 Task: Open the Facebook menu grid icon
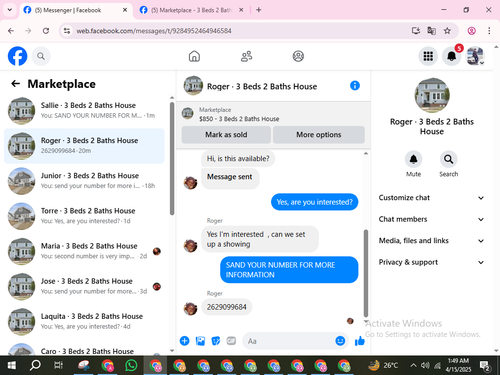[428, 56]
